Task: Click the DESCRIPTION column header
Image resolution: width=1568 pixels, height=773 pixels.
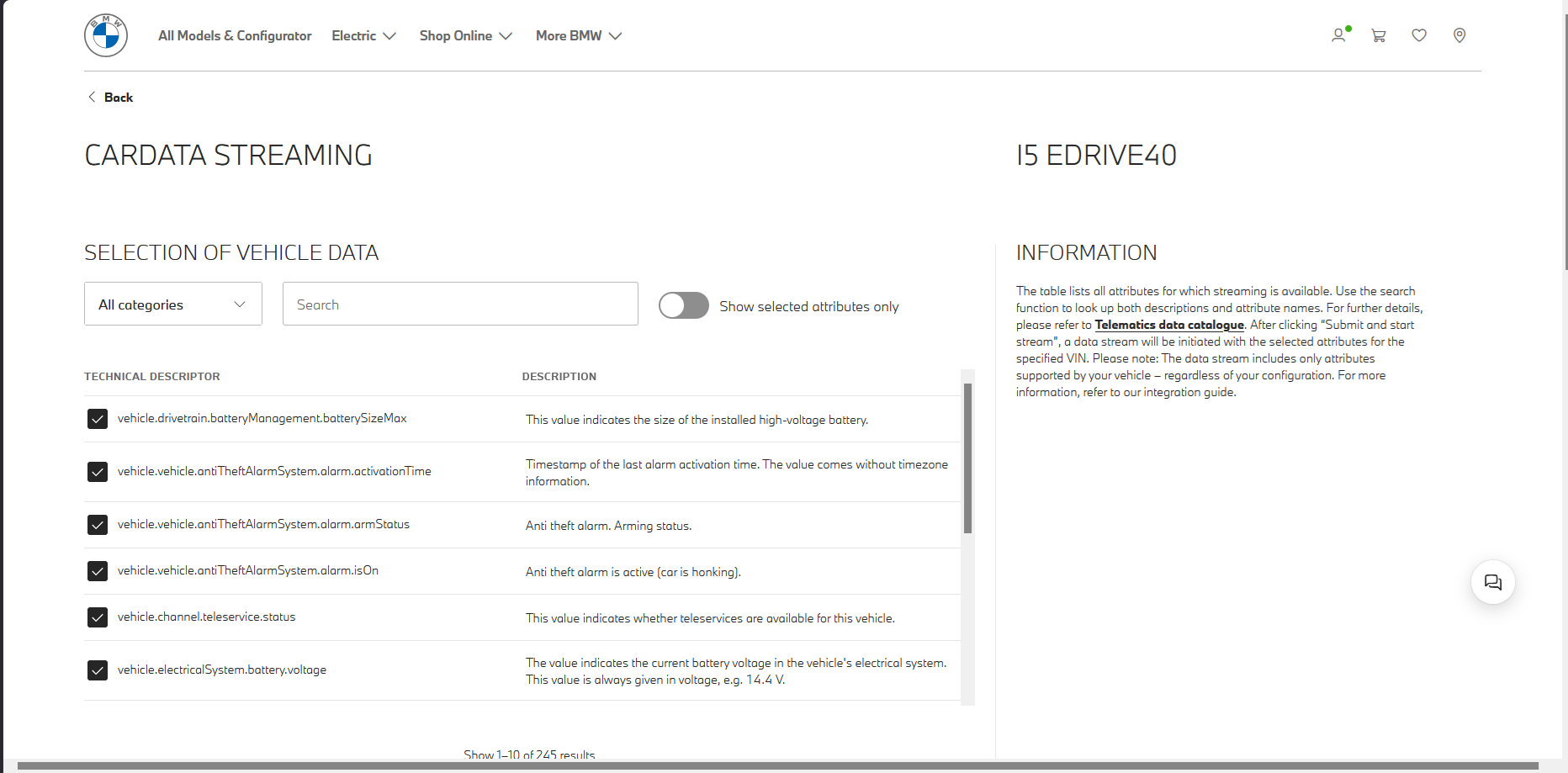Action: 559,377
